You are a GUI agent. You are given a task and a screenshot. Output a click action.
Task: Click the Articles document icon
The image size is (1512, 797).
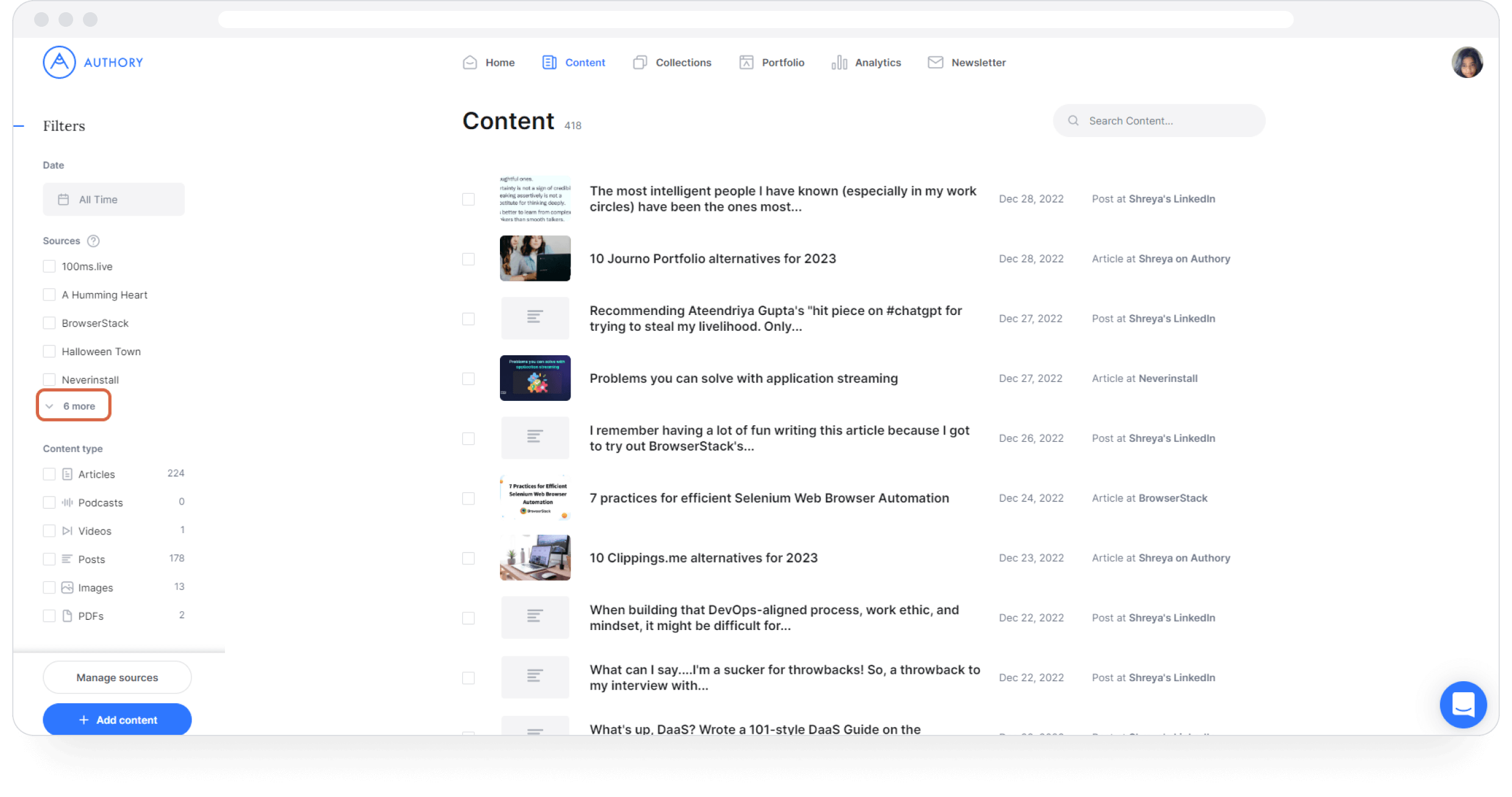pyautogui.click(x=67, y=474)
